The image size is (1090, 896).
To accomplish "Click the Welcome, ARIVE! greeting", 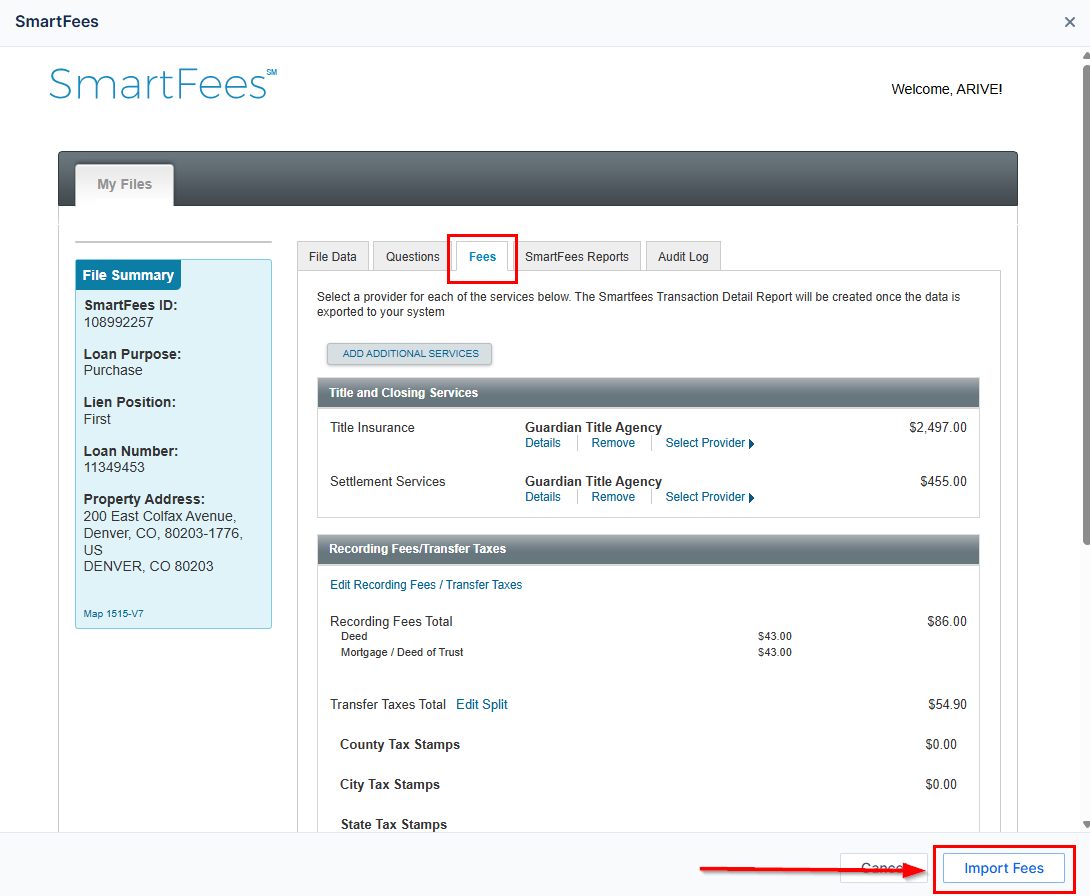I will (x=946, y=89).
